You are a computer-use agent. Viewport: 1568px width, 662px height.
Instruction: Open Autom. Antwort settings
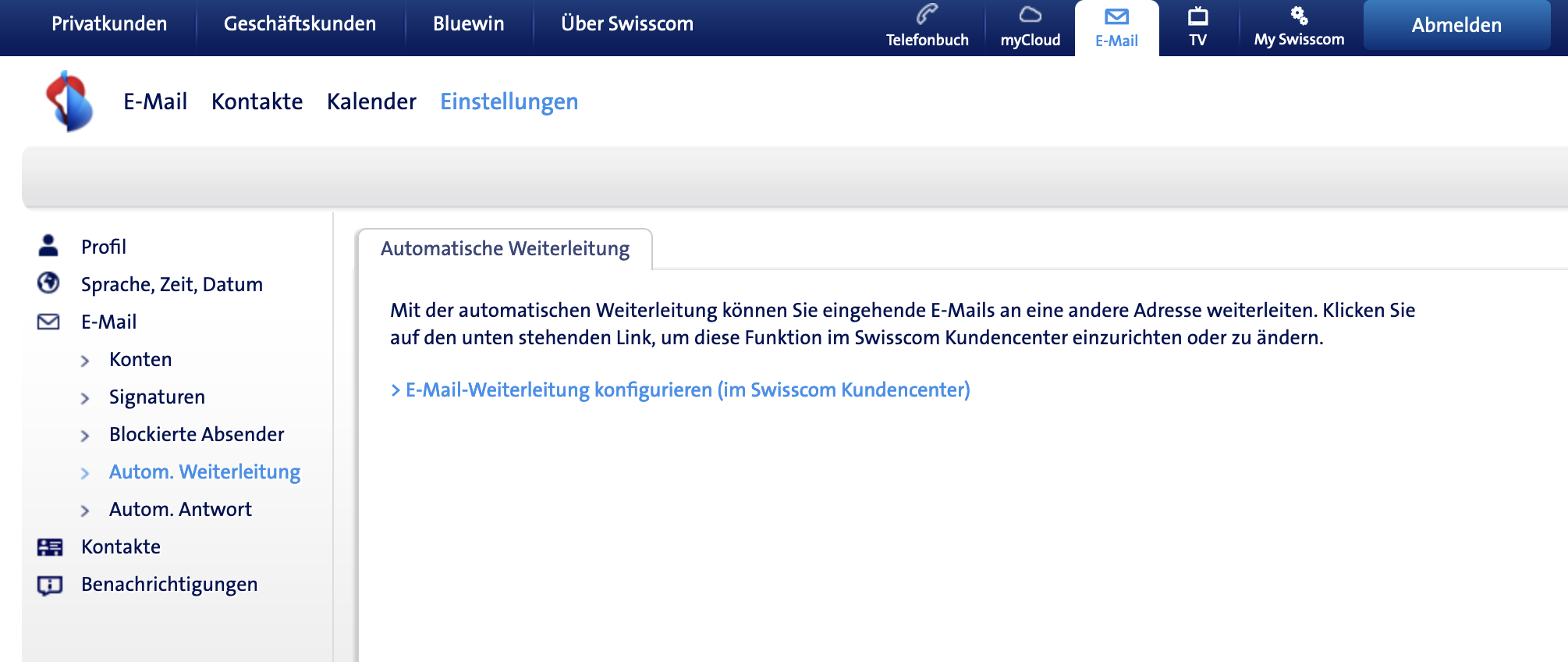pyautogui.click(x=180, y=510)
